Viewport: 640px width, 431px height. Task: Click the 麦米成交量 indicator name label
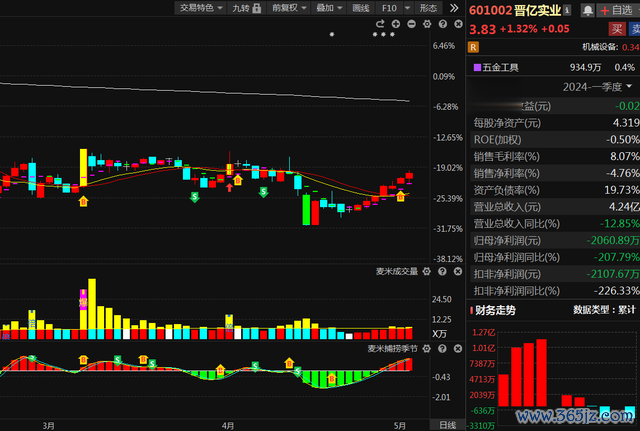click(397, 271)
